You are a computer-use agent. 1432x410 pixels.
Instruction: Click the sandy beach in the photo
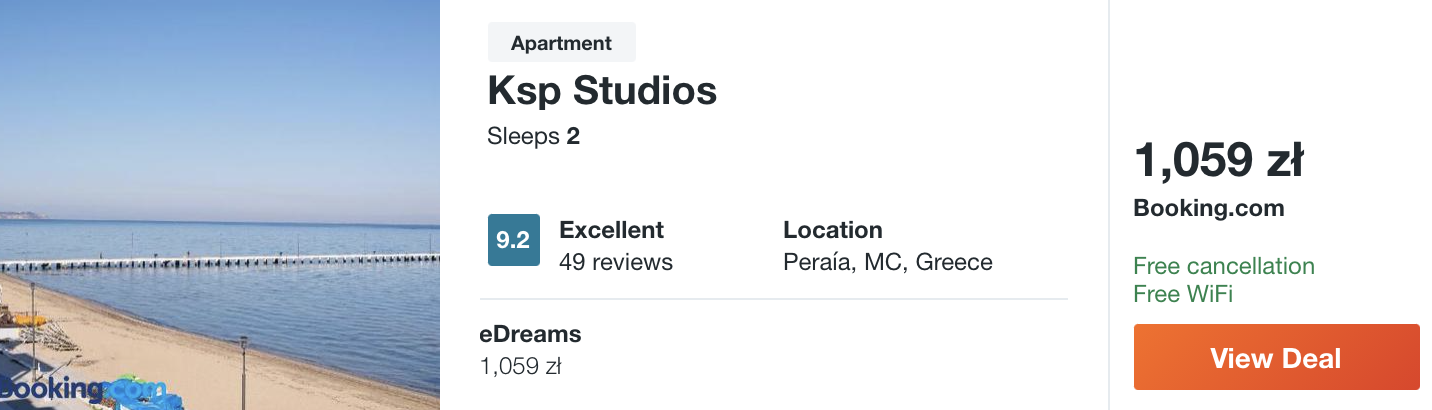click(150, 360)
